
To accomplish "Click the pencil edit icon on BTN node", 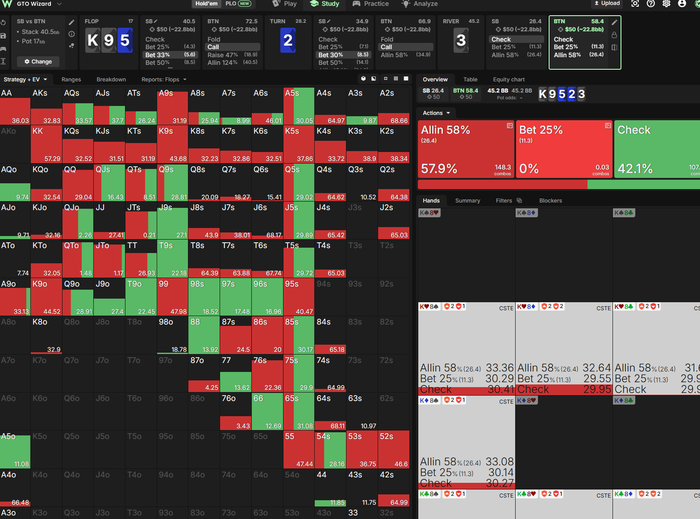I will pyautogui.click(x=614, y=22).
